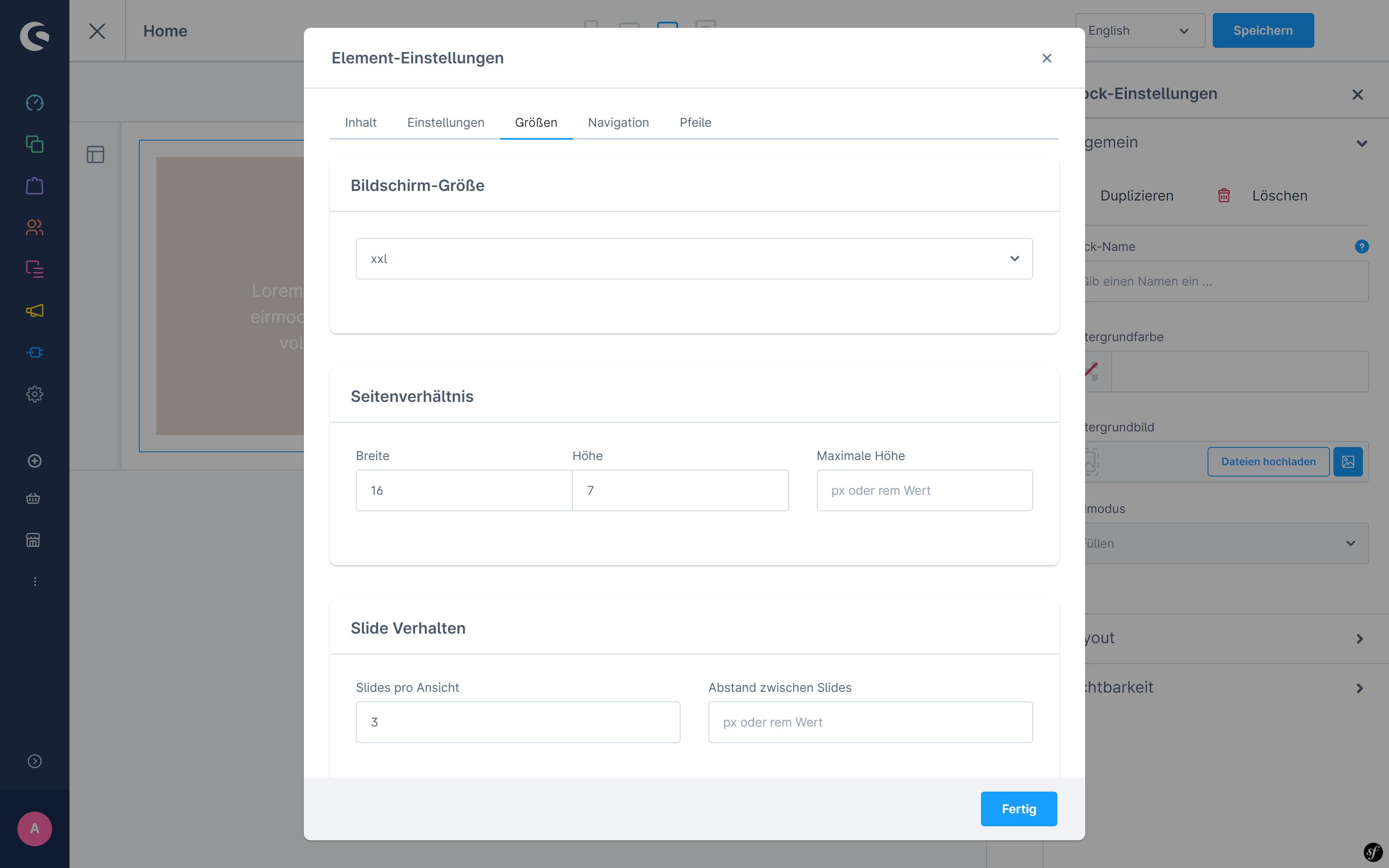
Task: Click the Abstand zwischen Slides input field
Action: (x=870, y=721)
